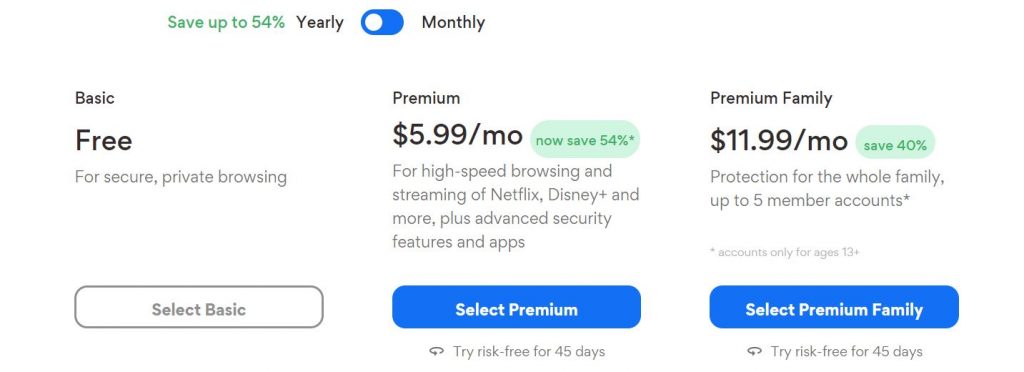
Task: Click the $5.99/mo price
Action: [457, 134]
